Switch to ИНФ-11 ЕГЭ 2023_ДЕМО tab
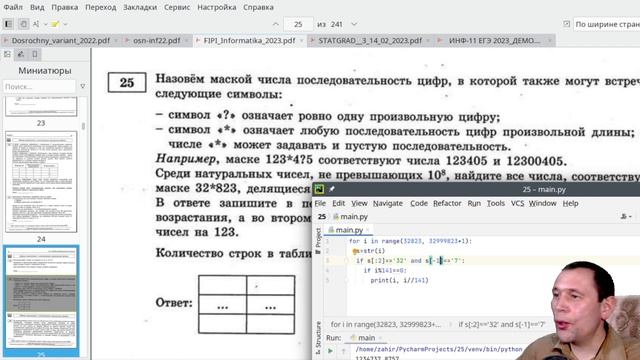This screenshot has width=640, height=360. [x=494, y=40]
